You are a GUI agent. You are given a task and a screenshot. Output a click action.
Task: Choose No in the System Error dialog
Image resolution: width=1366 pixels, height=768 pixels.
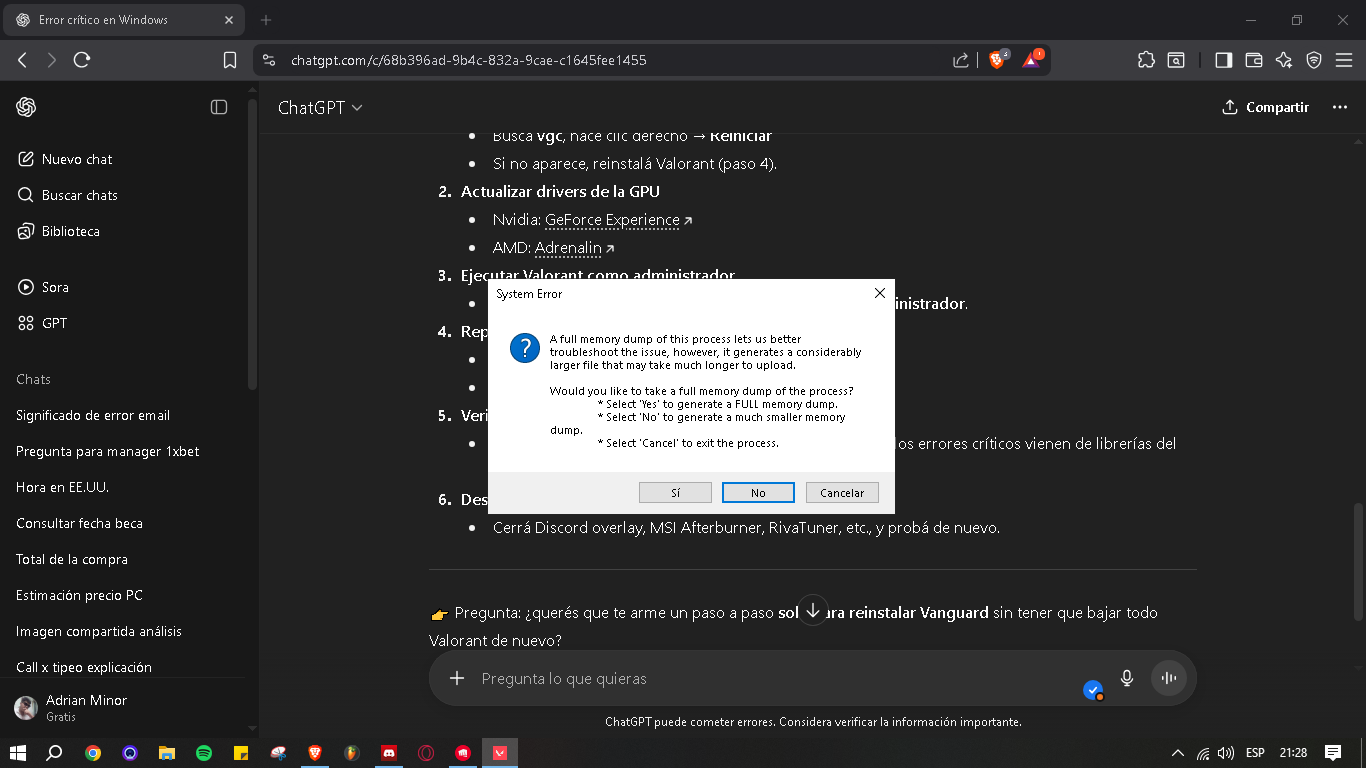758,493
